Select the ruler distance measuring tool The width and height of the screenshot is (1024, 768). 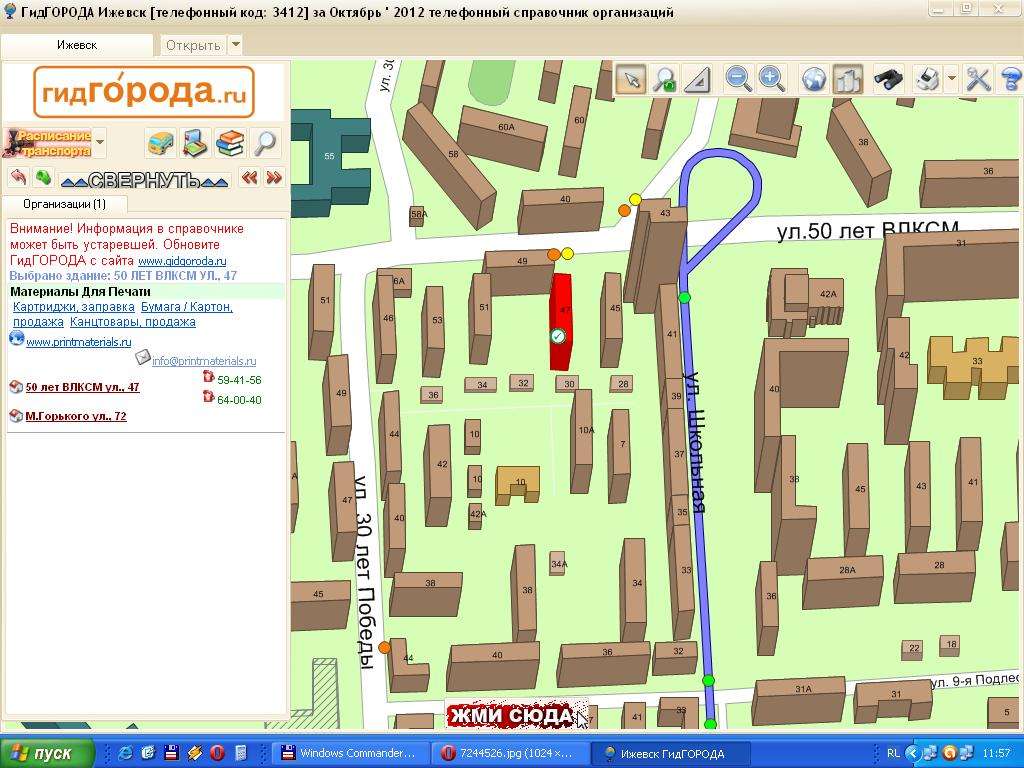click(697, 79)
